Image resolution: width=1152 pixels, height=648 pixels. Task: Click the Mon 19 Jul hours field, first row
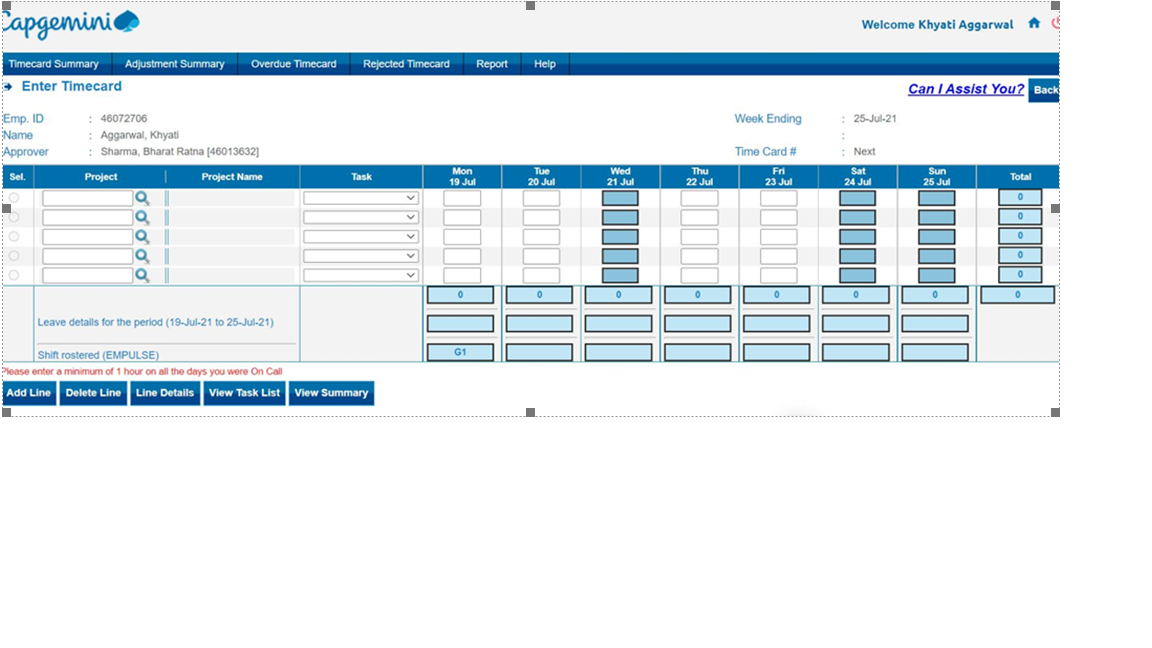click(462, 198)
